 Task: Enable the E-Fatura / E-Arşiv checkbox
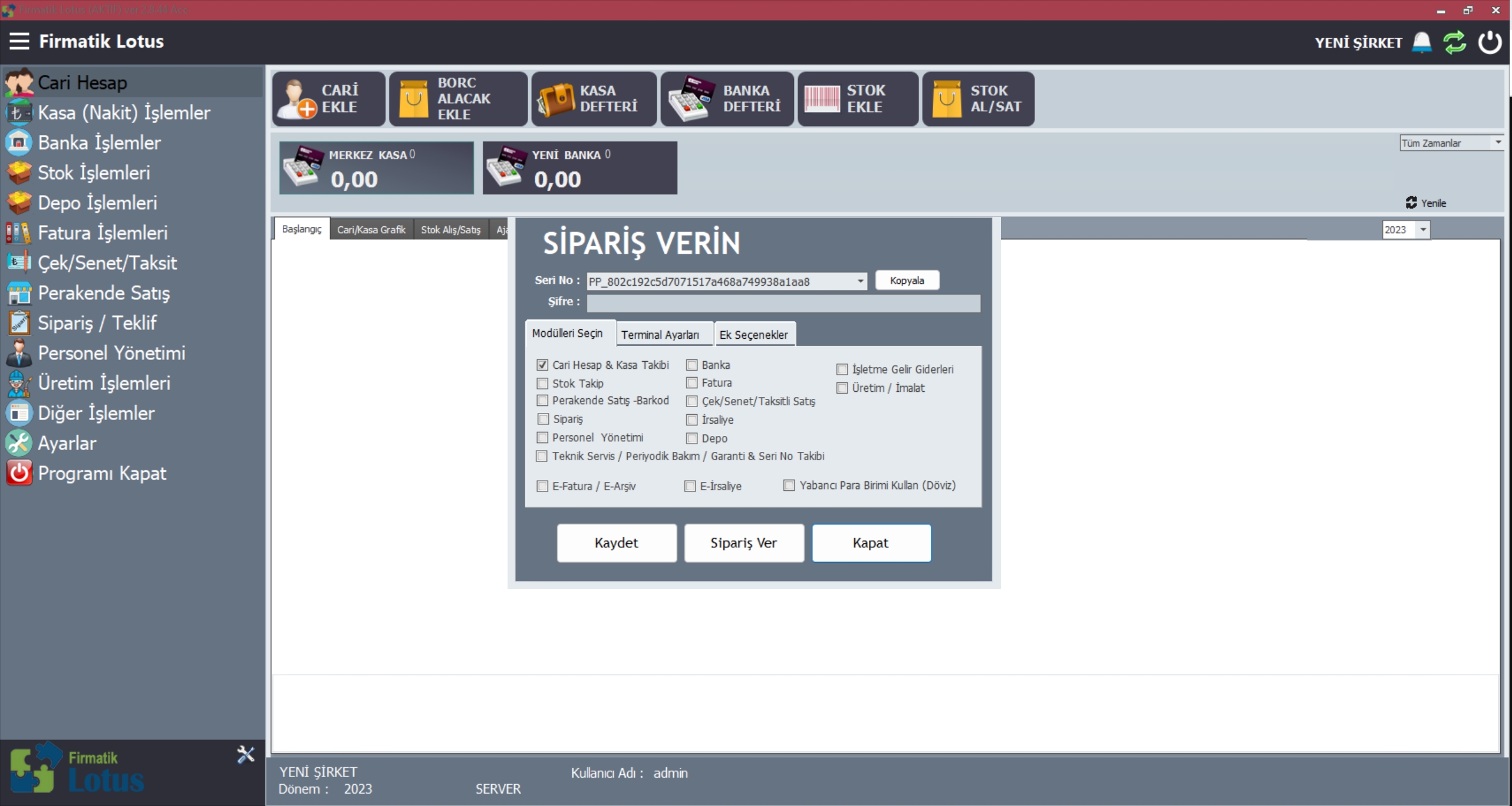coord(542,486)
